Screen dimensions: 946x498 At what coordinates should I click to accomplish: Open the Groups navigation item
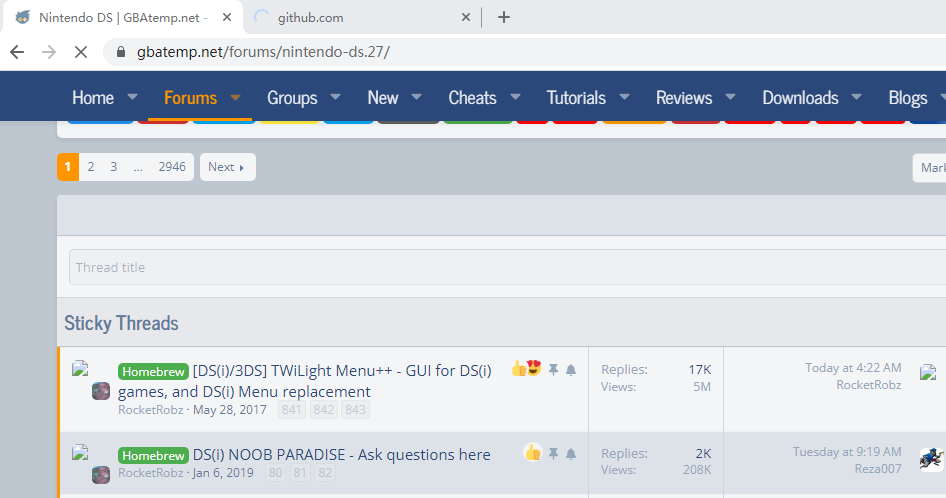[x=292, y=98]
